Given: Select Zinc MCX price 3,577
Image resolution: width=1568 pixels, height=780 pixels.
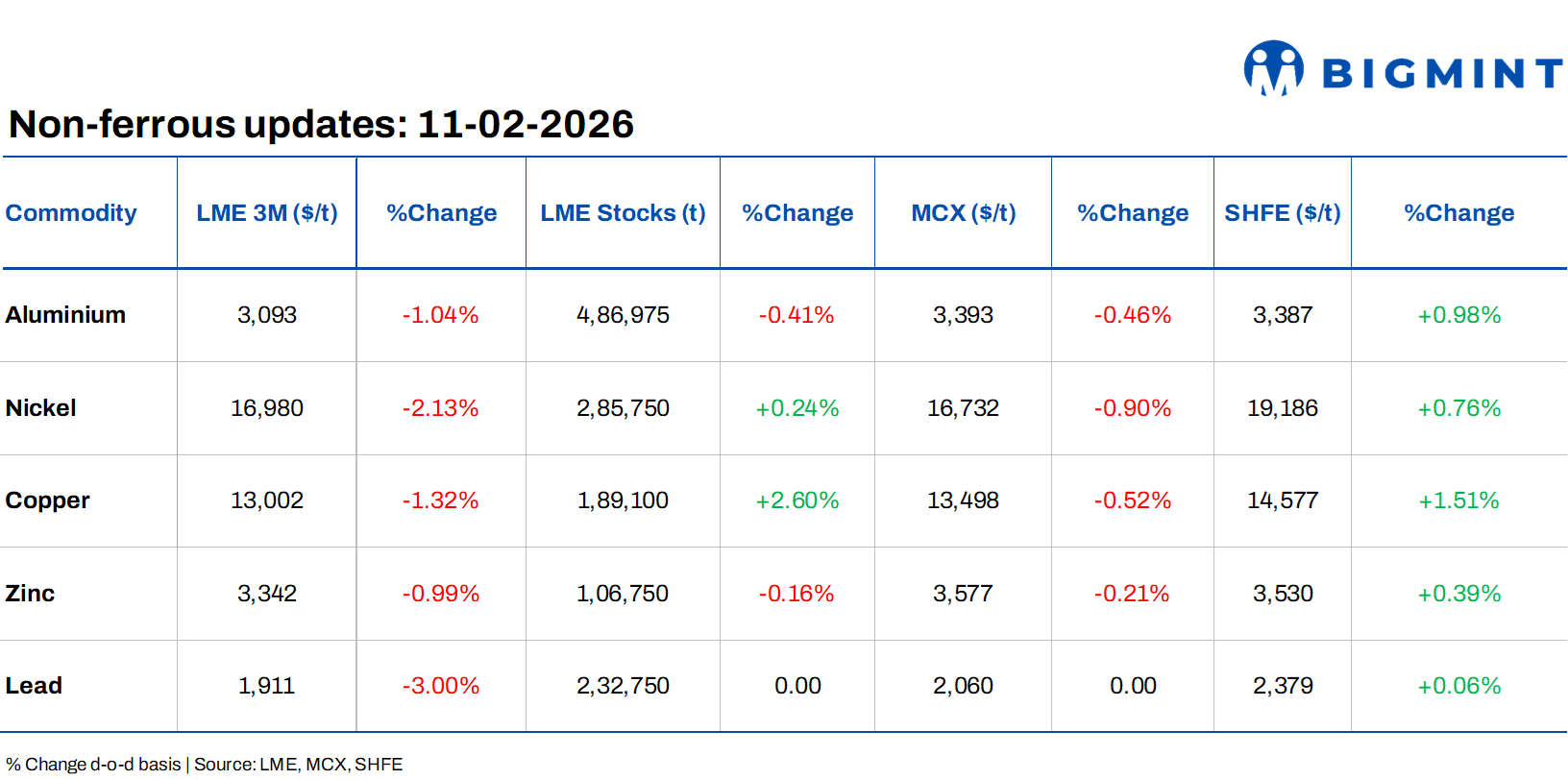Looking at the screenshot, I should coord(963,594).
